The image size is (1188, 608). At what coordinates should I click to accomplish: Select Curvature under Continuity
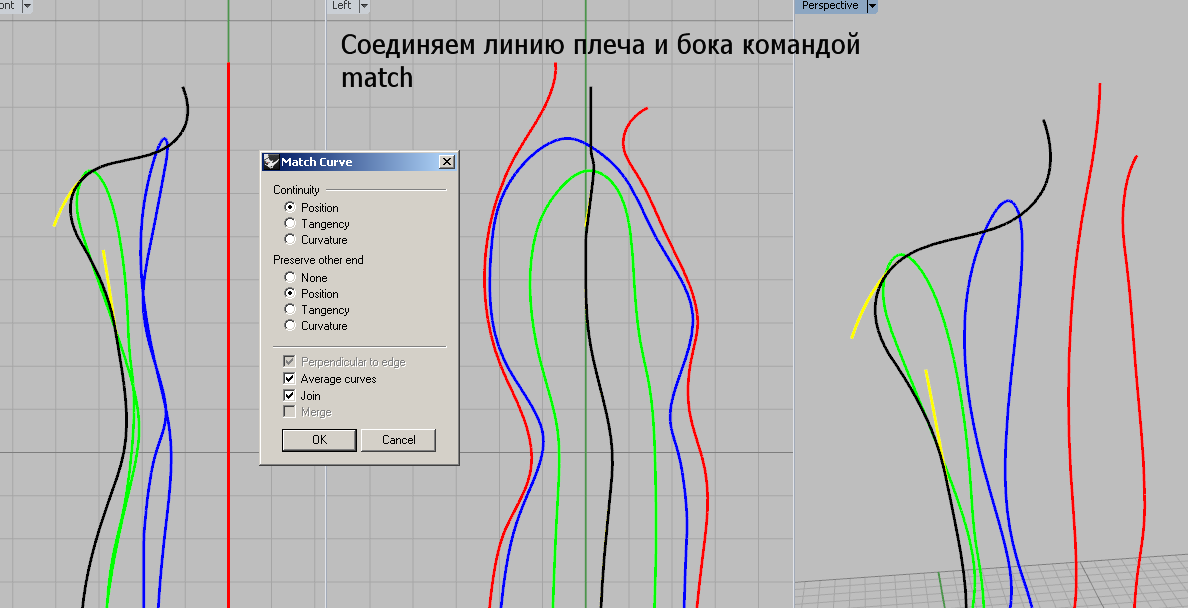coord(289,239)
